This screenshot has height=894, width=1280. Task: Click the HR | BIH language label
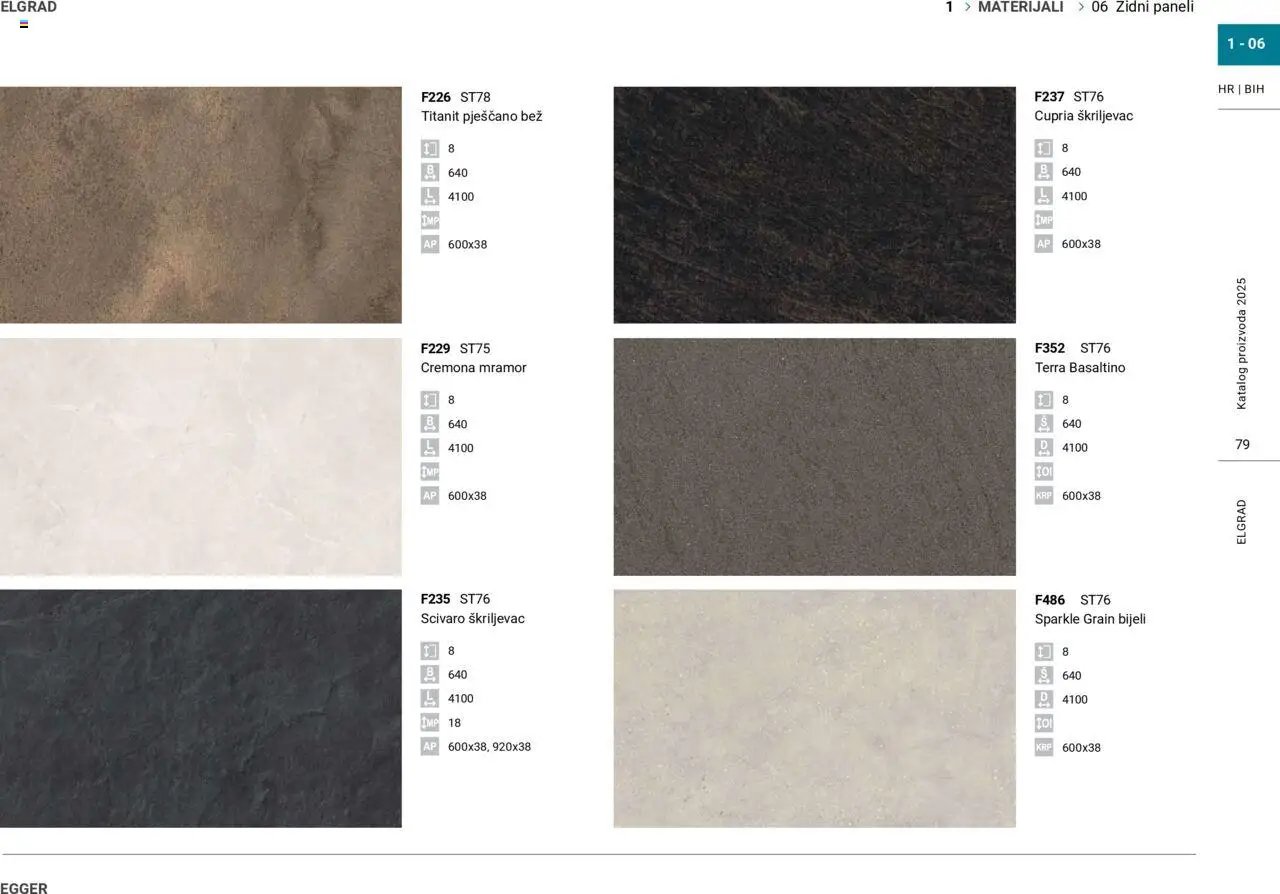[1239, 89]
